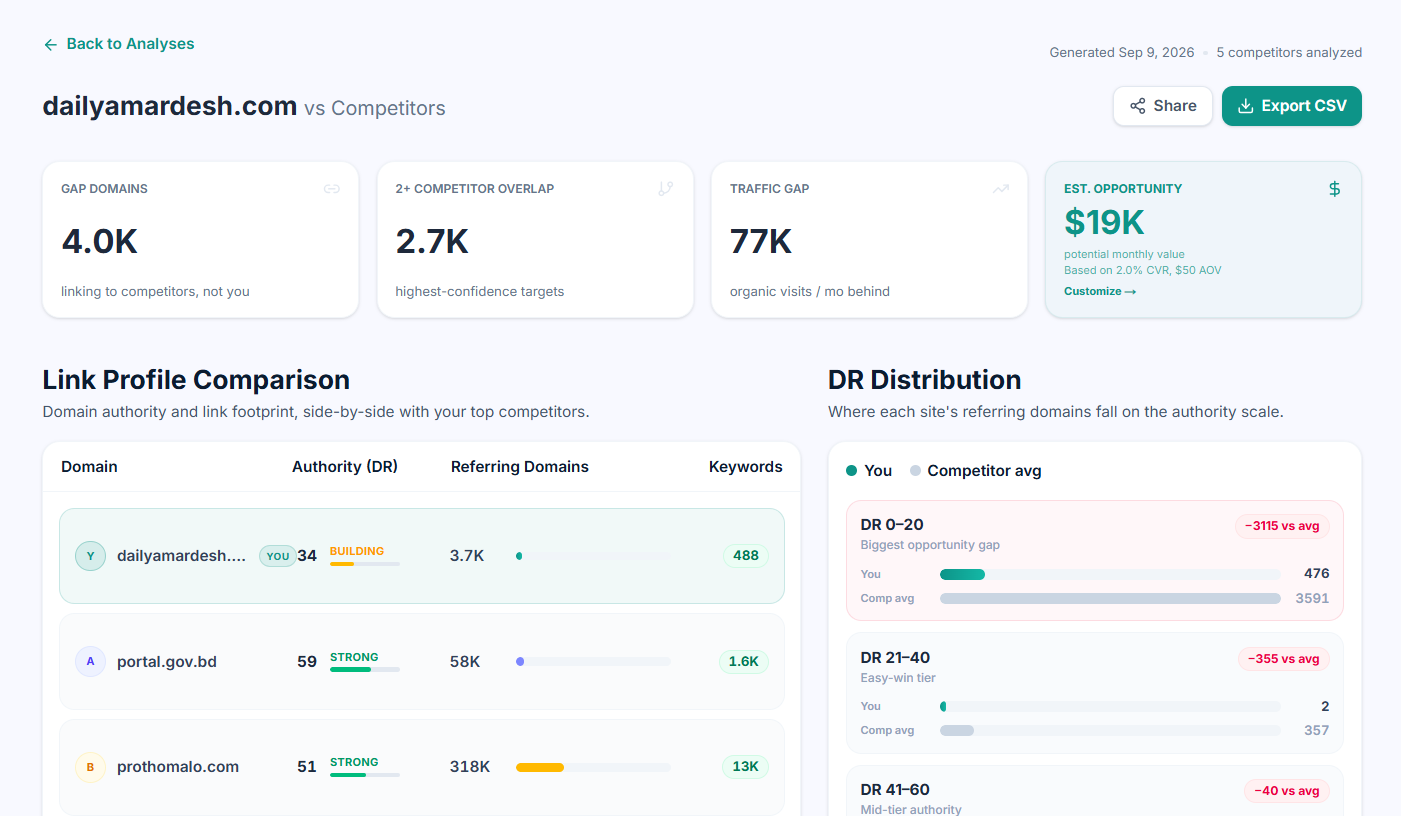Toggle the You legend item
Screen dimensions: 1401x816
click(869, 471)
